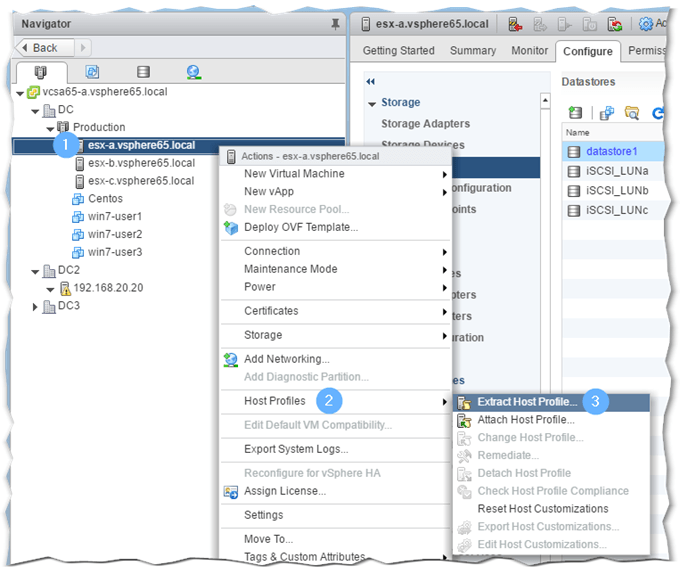680x574 pixels.
Task: Open Storage view tab in Navigator
Action: tap(143, 72)
